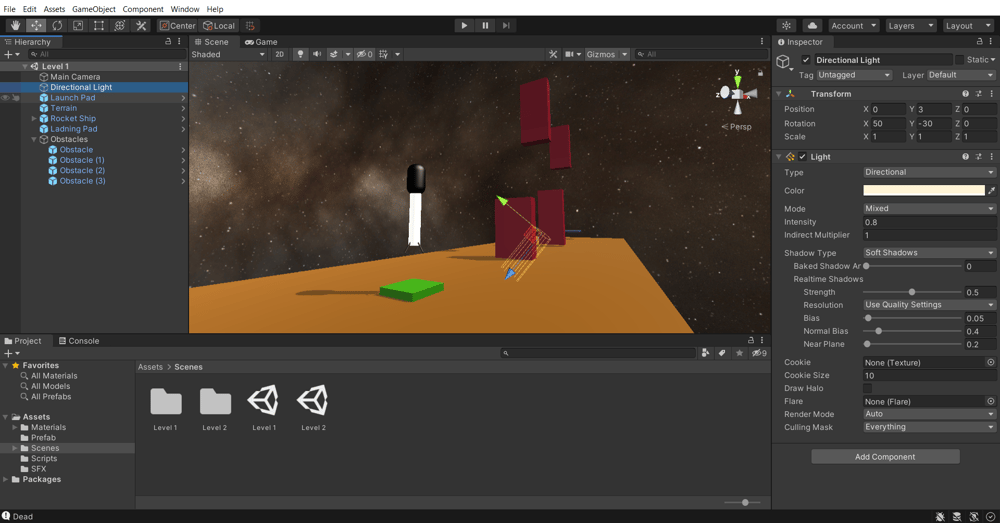Screen dimensions: 1000x523
Task: Click Assets in the breadcrumb
Action: [151, 367]
